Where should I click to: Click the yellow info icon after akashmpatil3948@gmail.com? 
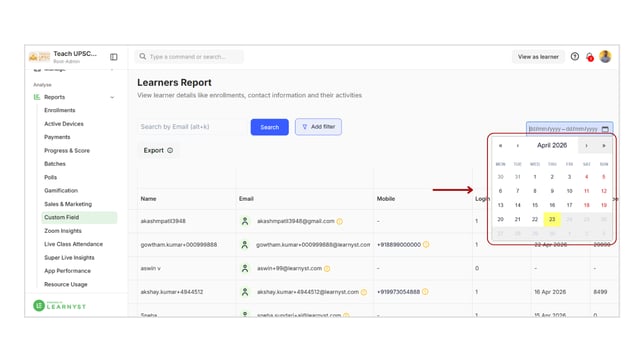pos(340,221)
